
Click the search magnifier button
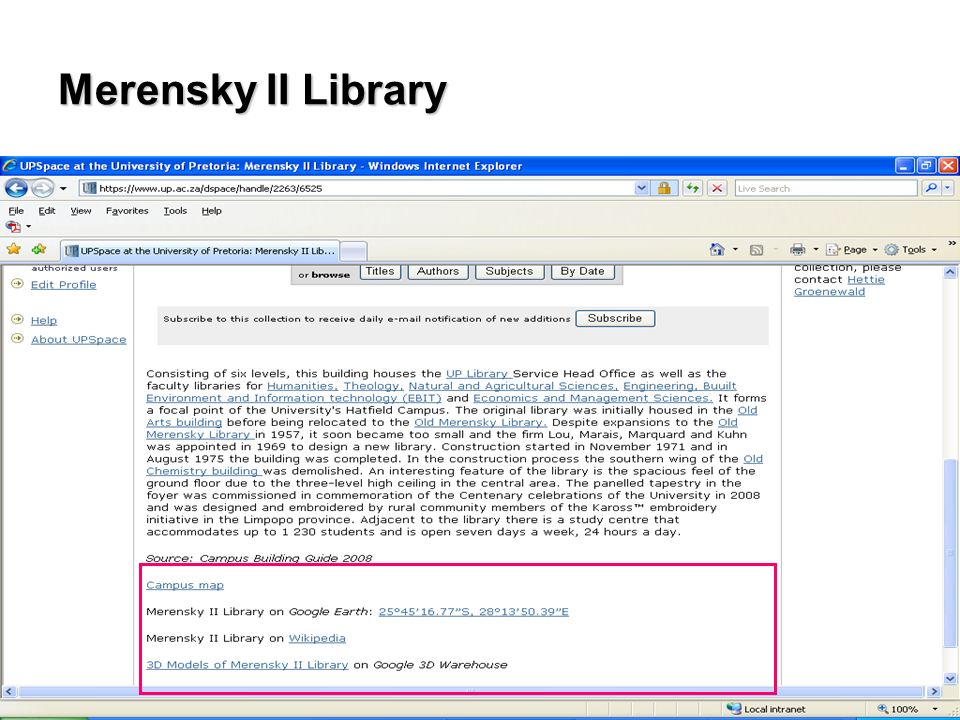pos(931,189)
